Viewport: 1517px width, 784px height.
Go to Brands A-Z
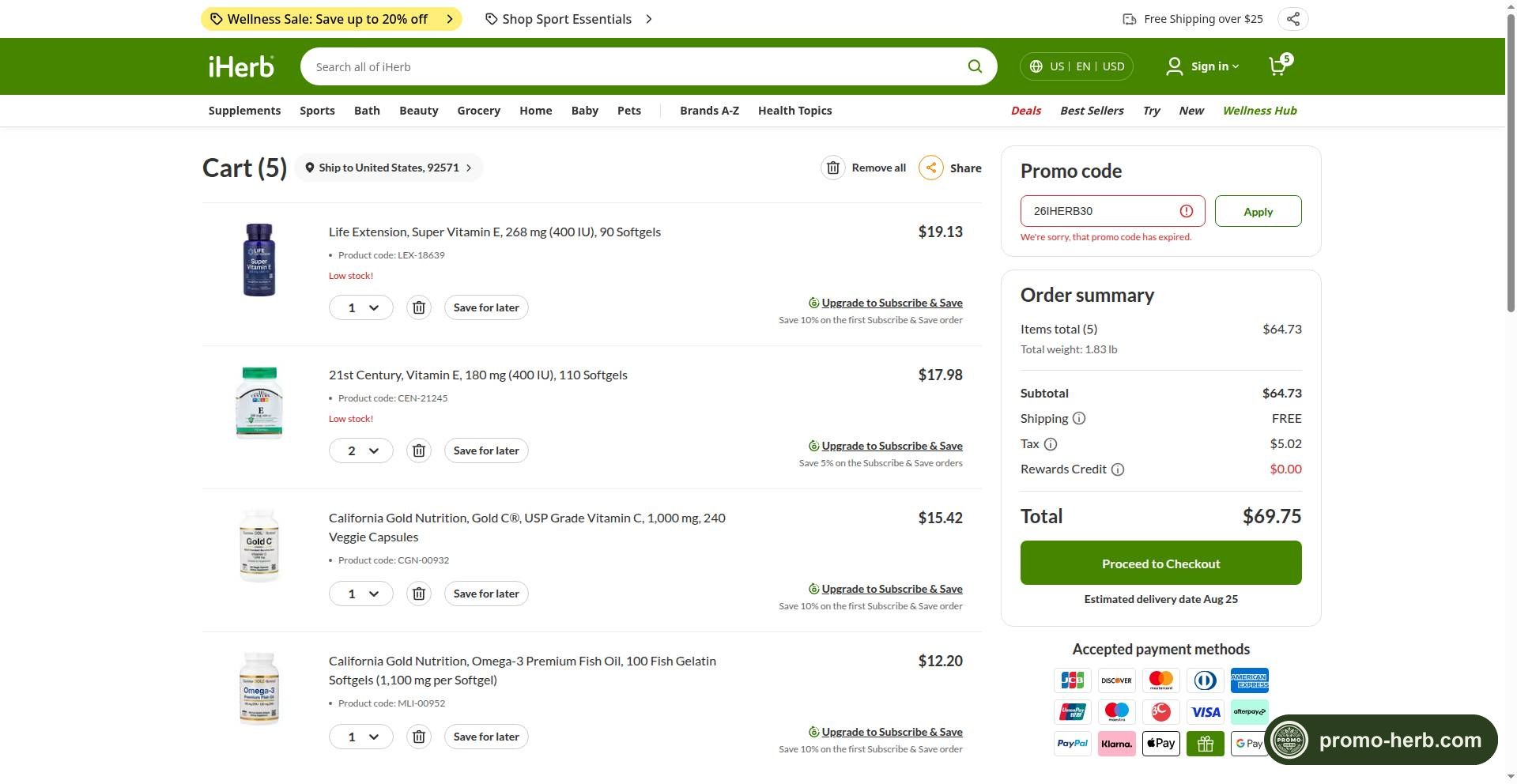(709, 111)
